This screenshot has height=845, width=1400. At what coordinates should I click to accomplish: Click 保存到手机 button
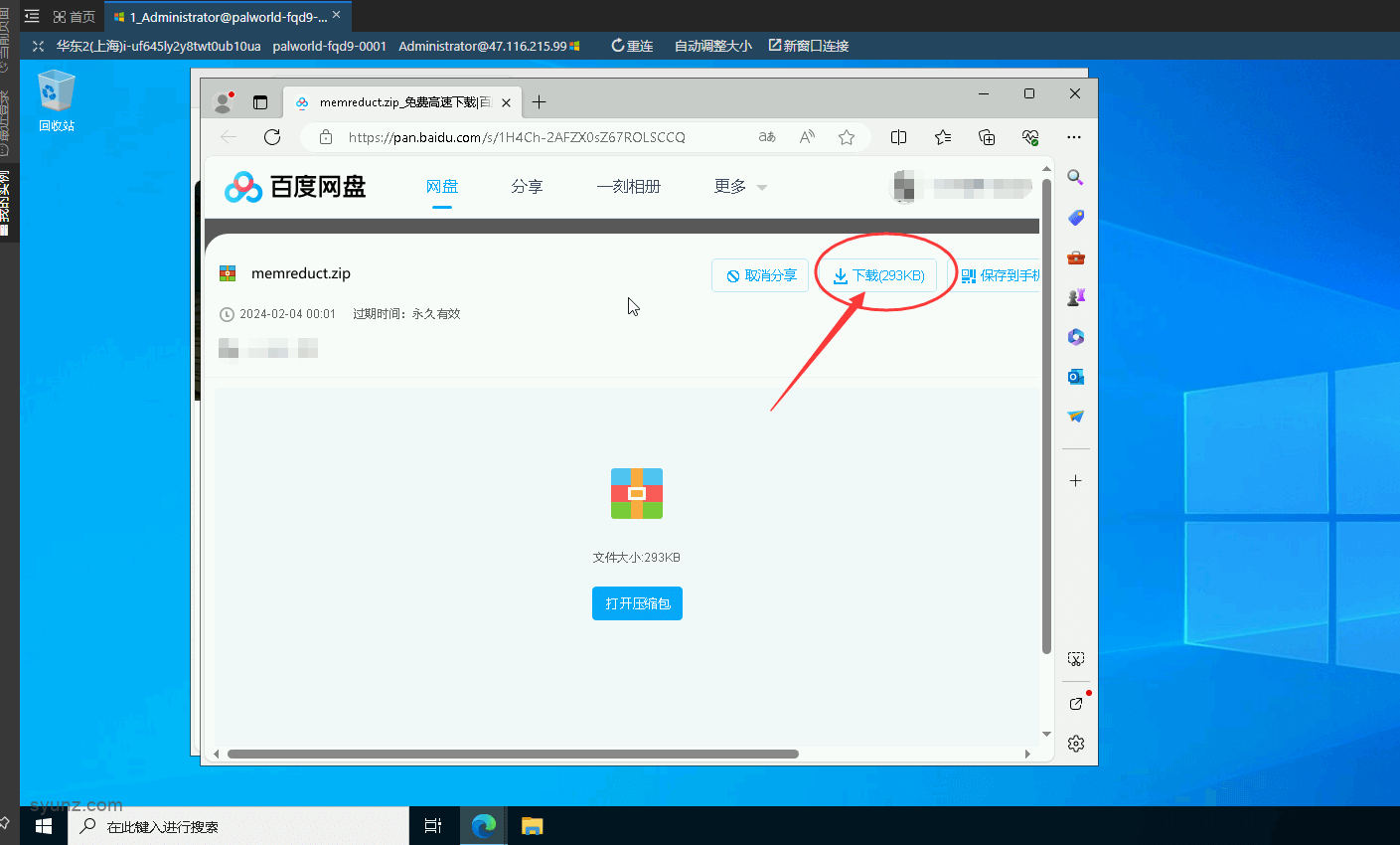pyautogui.click(x=996, y=275)
